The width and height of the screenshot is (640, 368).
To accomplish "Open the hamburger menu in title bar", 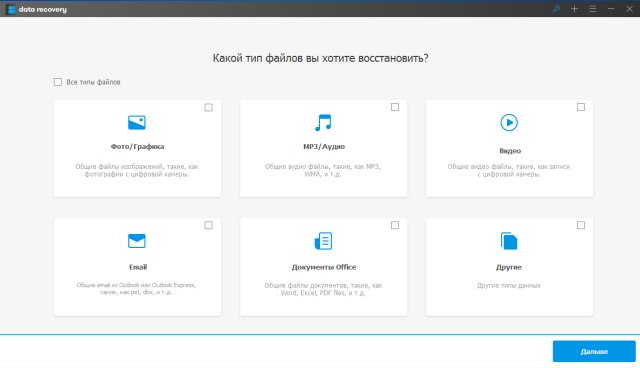I will [x=593, y=9].
